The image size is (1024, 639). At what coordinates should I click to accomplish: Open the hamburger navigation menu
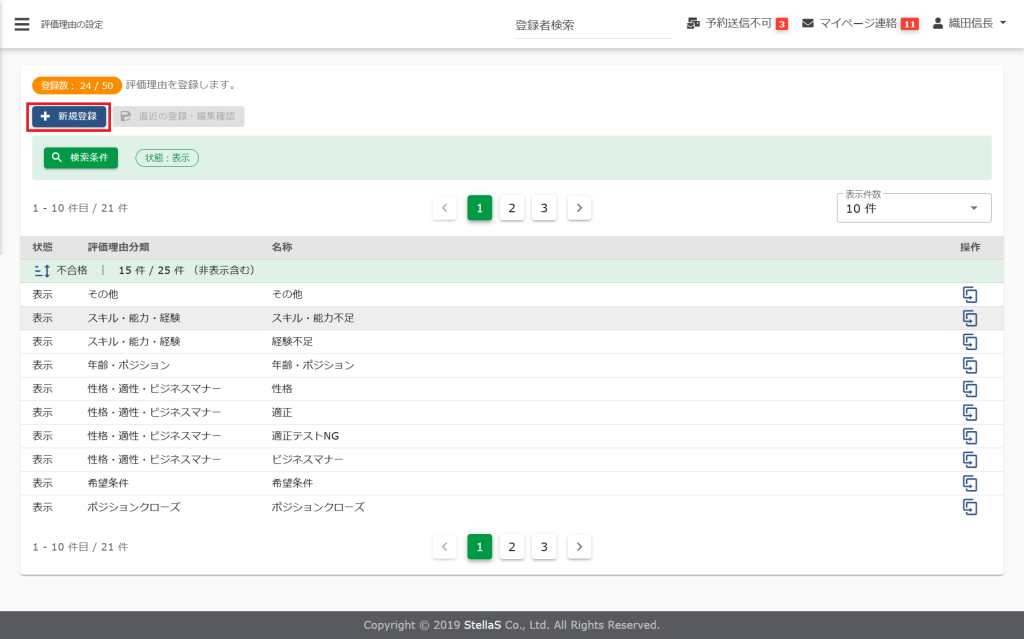point(22,24)
